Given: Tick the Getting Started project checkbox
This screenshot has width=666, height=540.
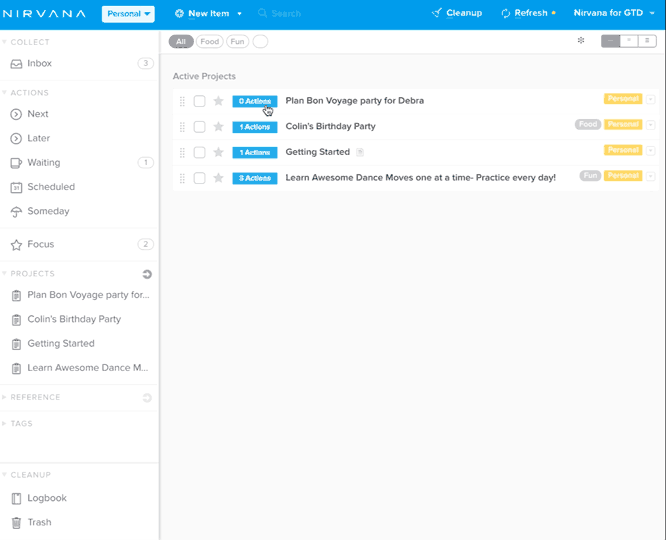Looking at the screenshot, I should click(200, 153).
